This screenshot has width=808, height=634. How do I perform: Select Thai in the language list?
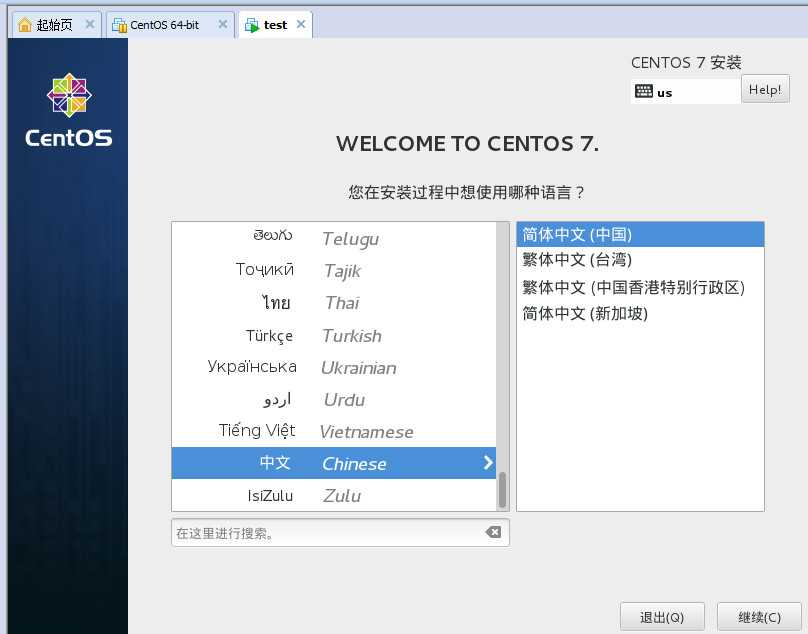334,303
